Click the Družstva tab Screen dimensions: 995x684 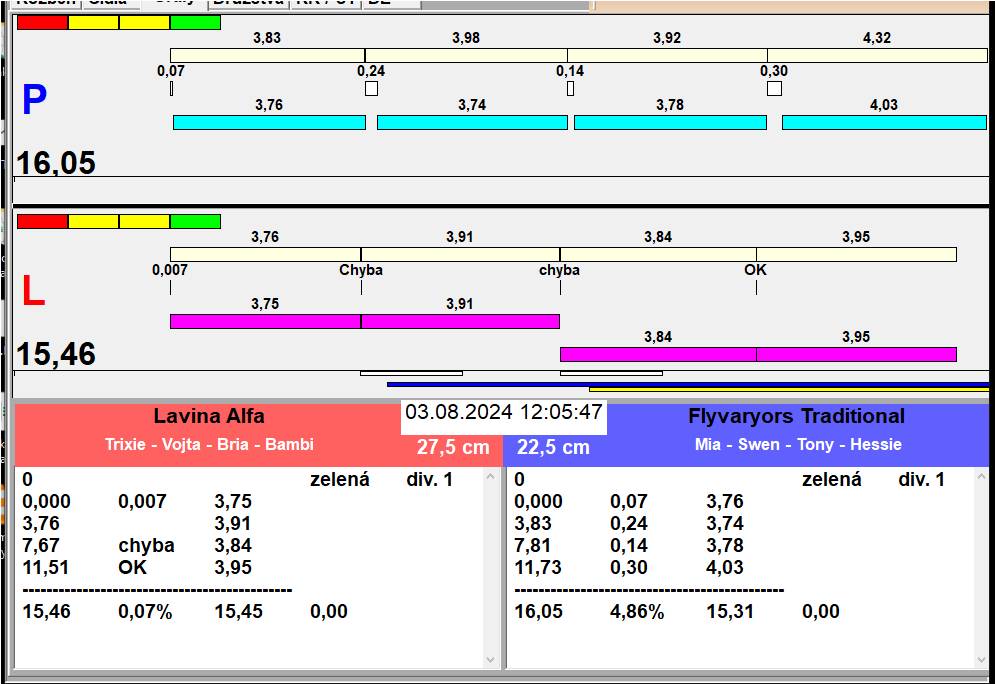(246, 3)
